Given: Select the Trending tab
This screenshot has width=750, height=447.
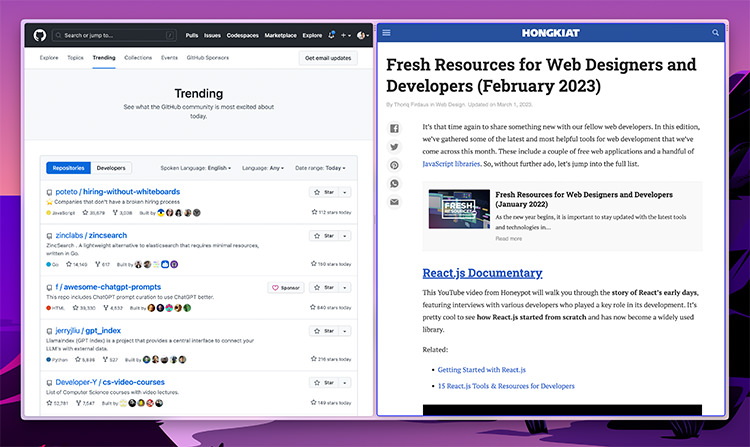Looking at the screenshot, I should pyautogui.click(x=104, y=58).
